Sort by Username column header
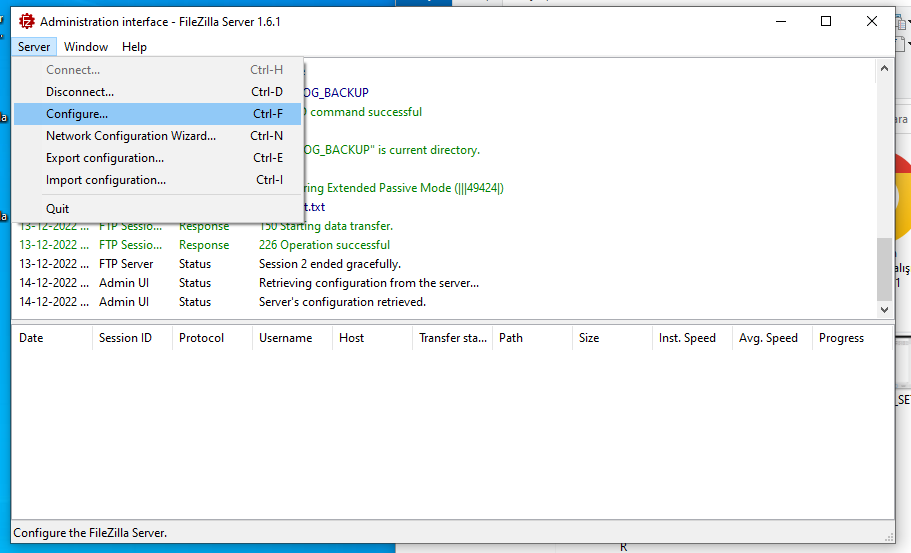This screenshot has height=553, width=911. click(292, 338)
